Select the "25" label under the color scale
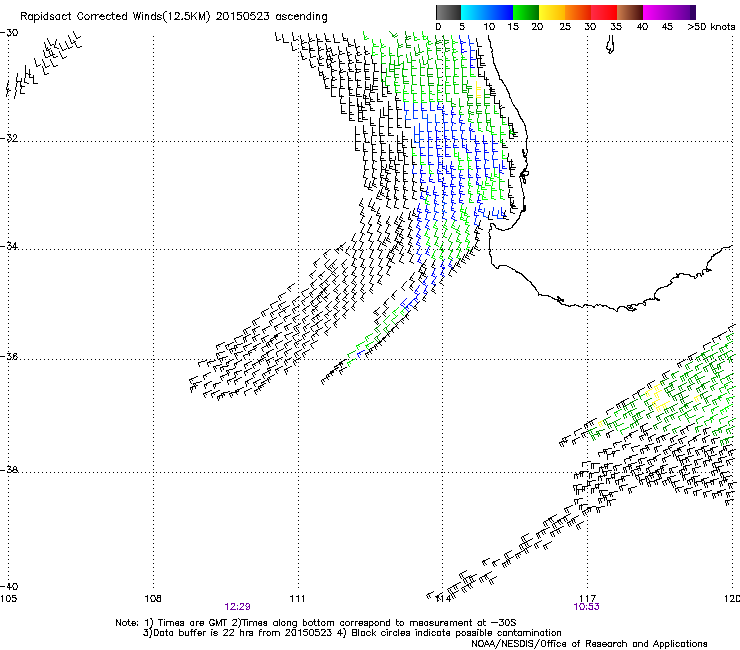740x650 pixels. [x=565, y=27]
